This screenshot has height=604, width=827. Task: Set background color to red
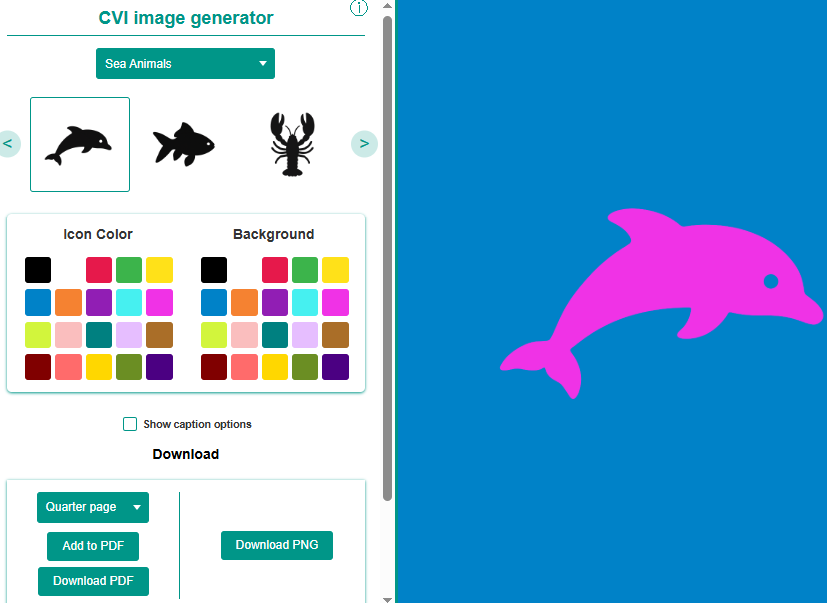pyautogui.click(x=275, y=270)
